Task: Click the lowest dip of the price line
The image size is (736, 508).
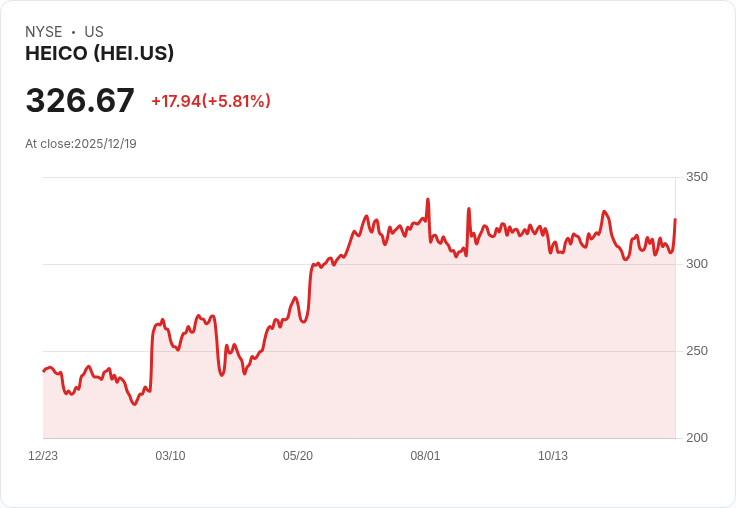Action: point(134,404)
